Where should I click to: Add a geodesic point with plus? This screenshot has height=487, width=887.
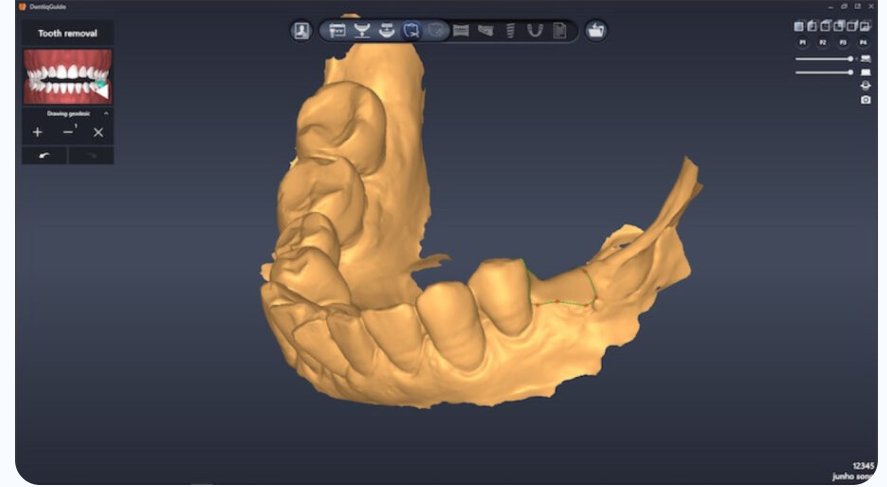click(38, 132)
